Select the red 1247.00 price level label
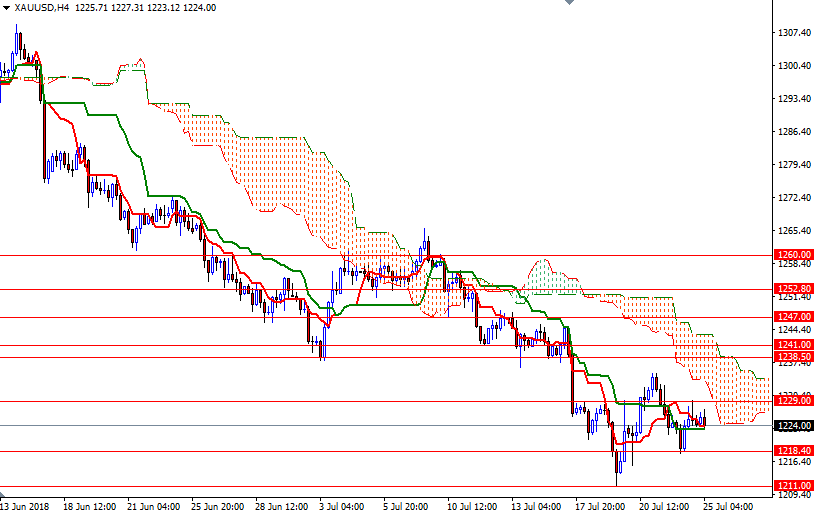The width and height of the screenshot is (814, 514). (794, 317)
